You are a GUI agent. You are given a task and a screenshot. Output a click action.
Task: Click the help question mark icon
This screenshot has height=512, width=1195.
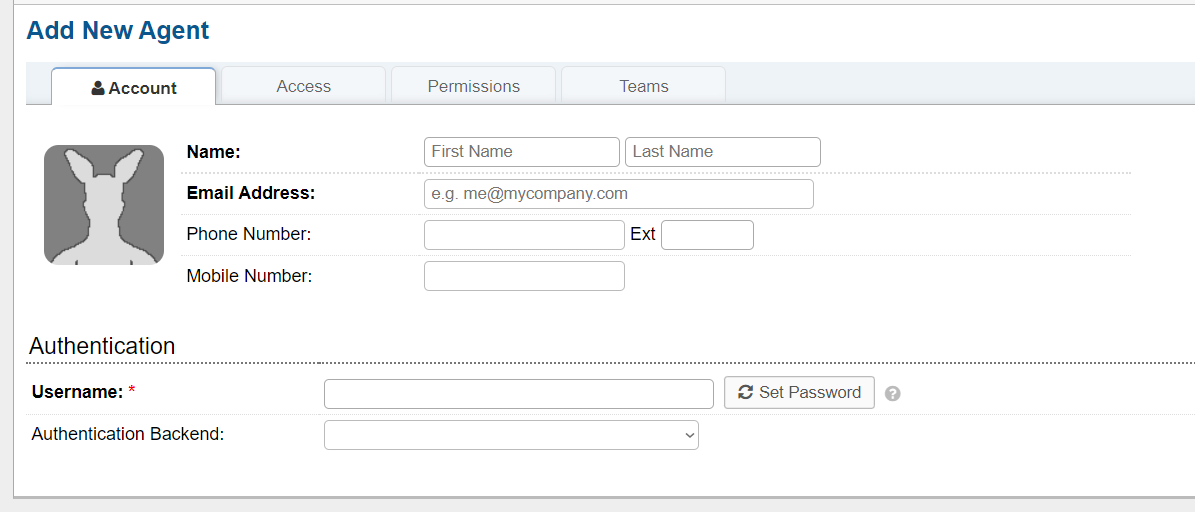(893, 394)
